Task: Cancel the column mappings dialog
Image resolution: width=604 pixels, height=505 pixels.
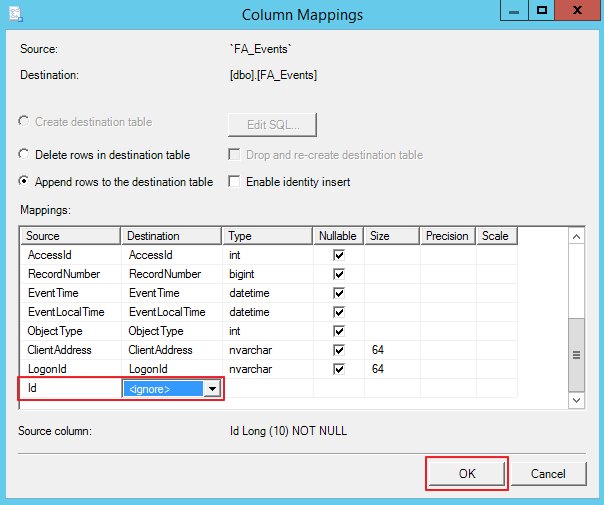Action: [548, 473]
